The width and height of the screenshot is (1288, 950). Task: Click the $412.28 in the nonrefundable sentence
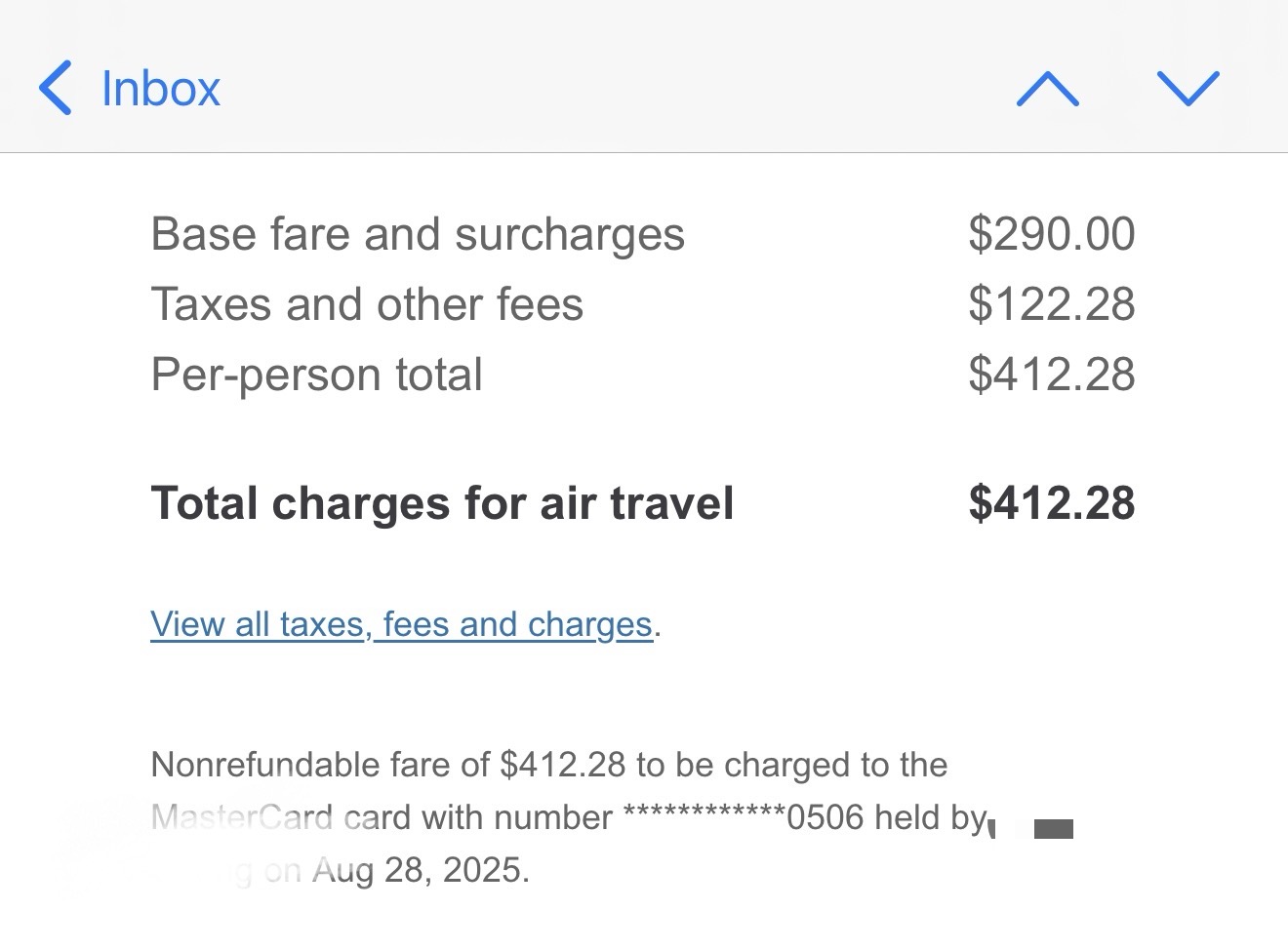pyautogui.click(x=562, y=765)
